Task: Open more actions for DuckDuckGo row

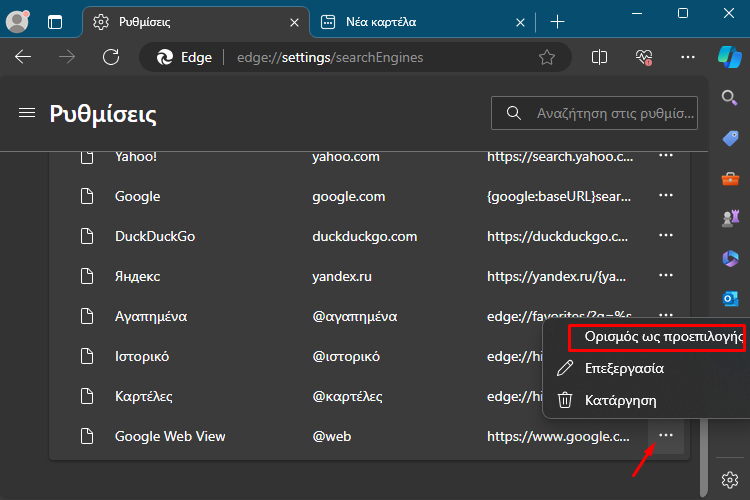Action: [x=666, y=235]
